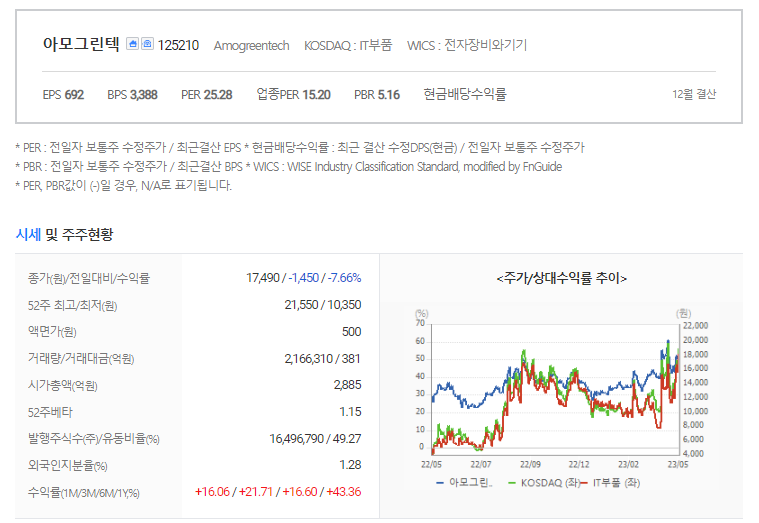
Task: Click the WICS : 전자장비와기기 classification
Action: click(467, 46)
